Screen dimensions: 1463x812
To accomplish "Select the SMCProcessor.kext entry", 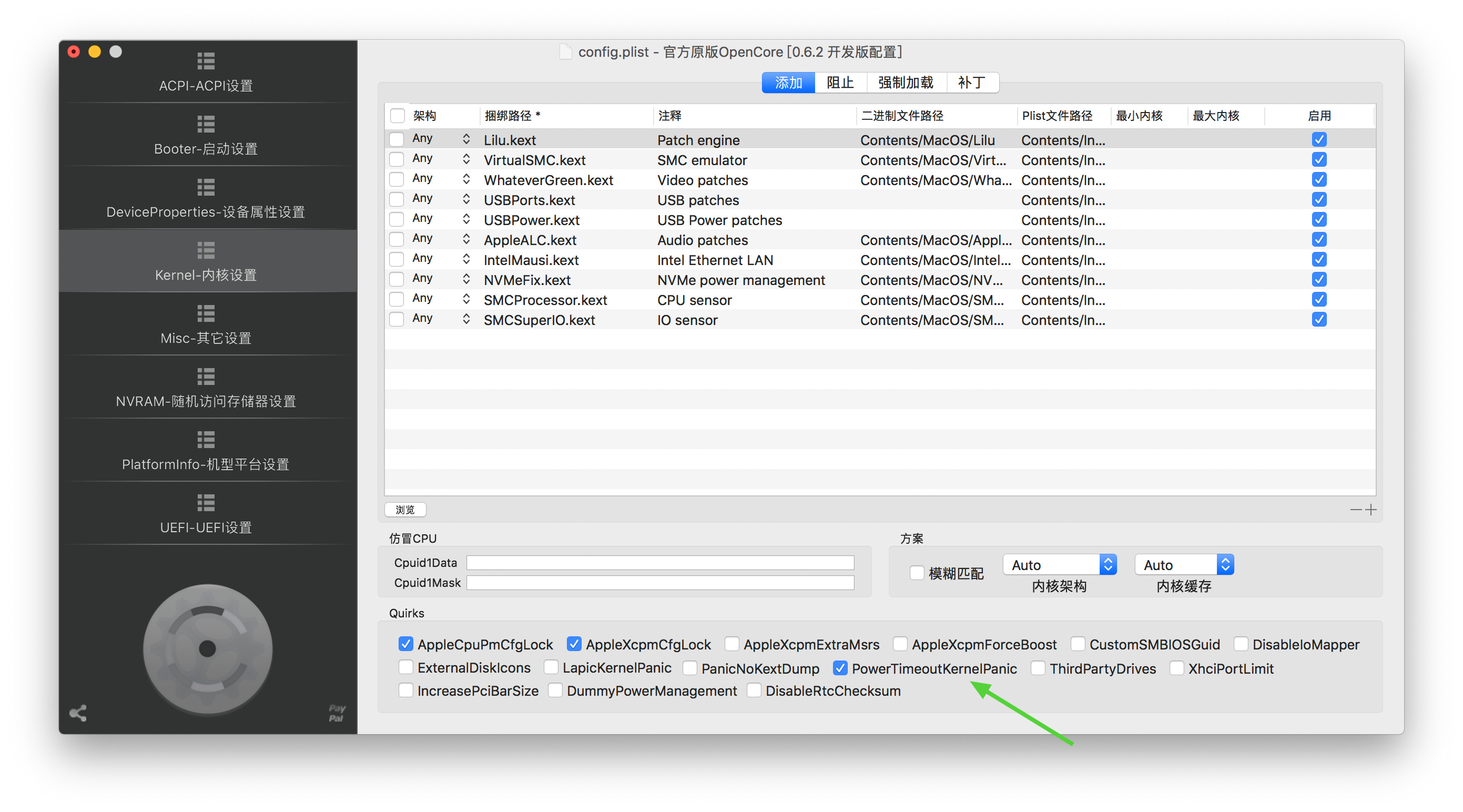I will (x=545, y=300).
